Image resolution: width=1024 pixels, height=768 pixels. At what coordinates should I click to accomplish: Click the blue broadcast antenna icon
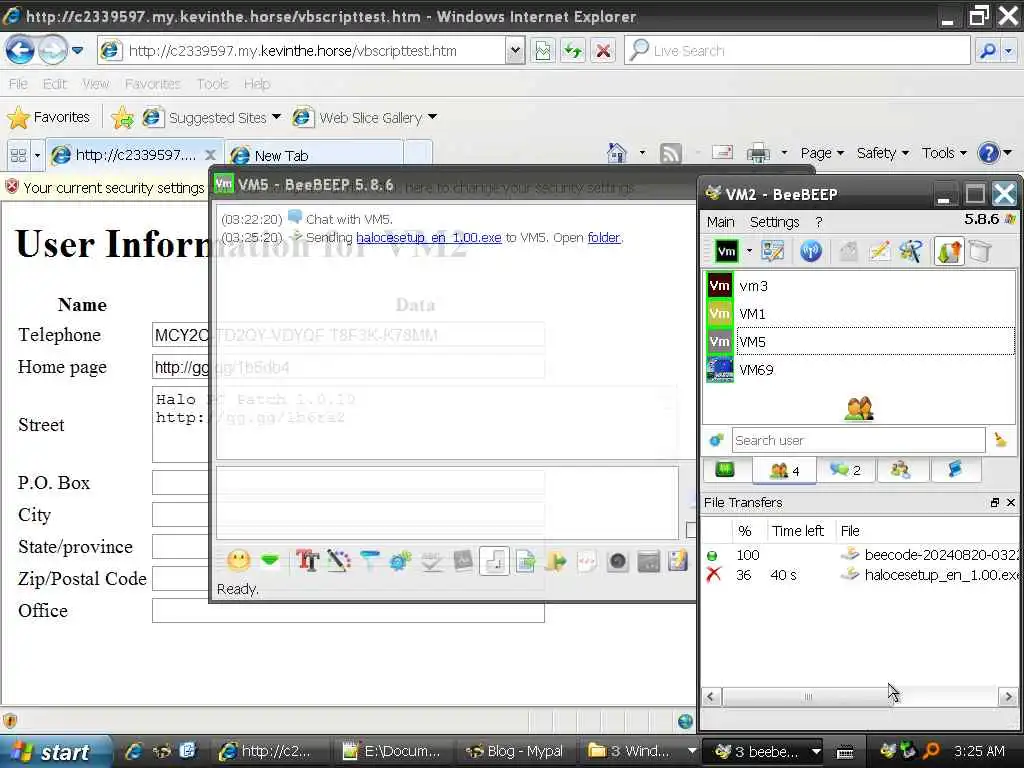coord(811,251)
